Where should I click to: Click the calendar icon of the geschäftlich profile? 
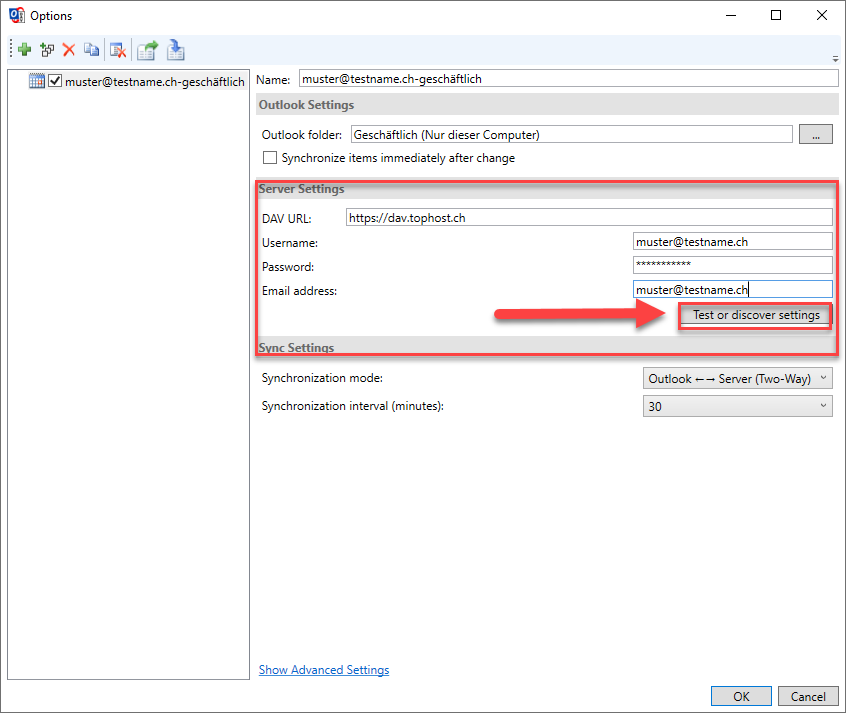(37, 81)
